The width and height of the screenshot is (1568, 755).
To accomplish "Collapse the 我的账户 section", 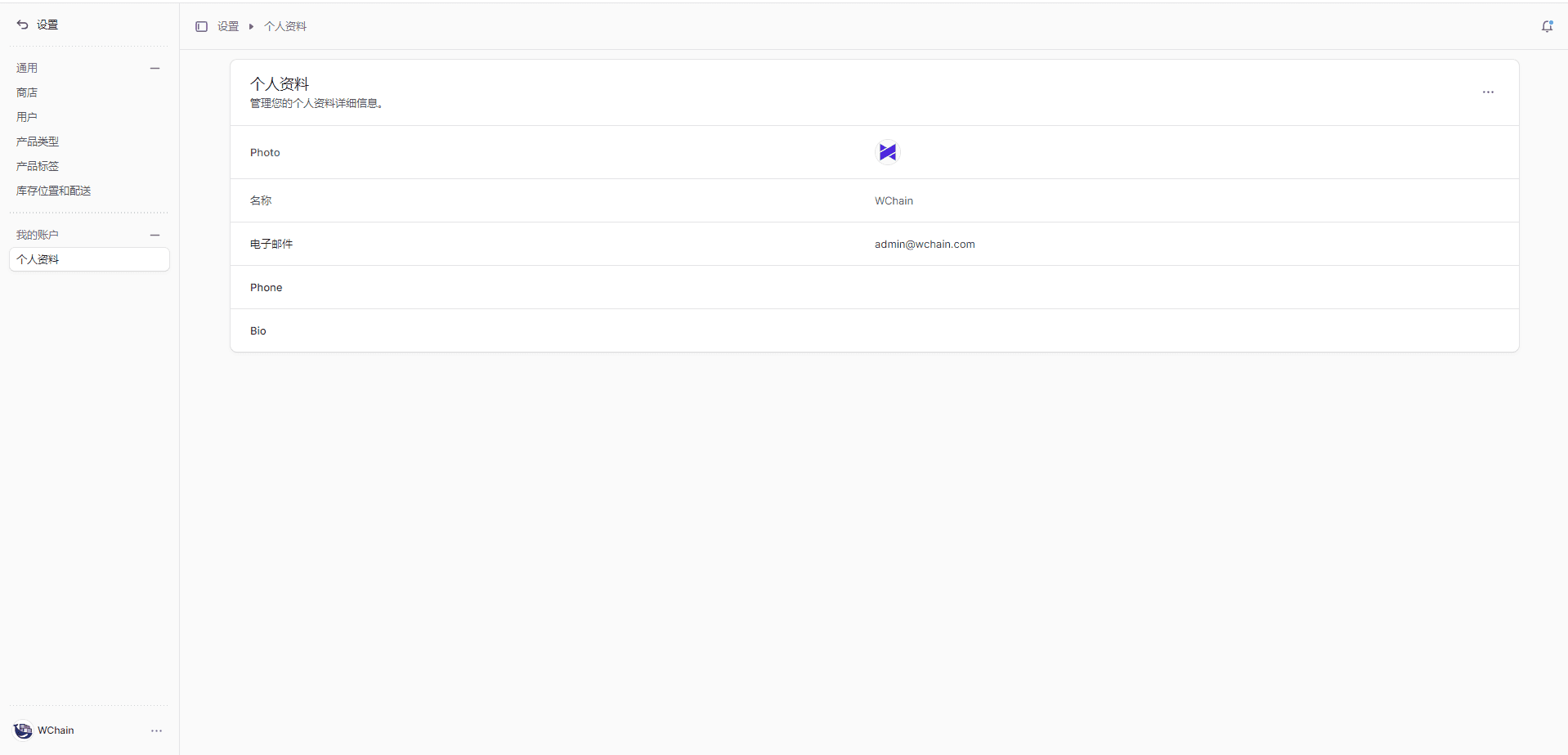I will (155, 235).
